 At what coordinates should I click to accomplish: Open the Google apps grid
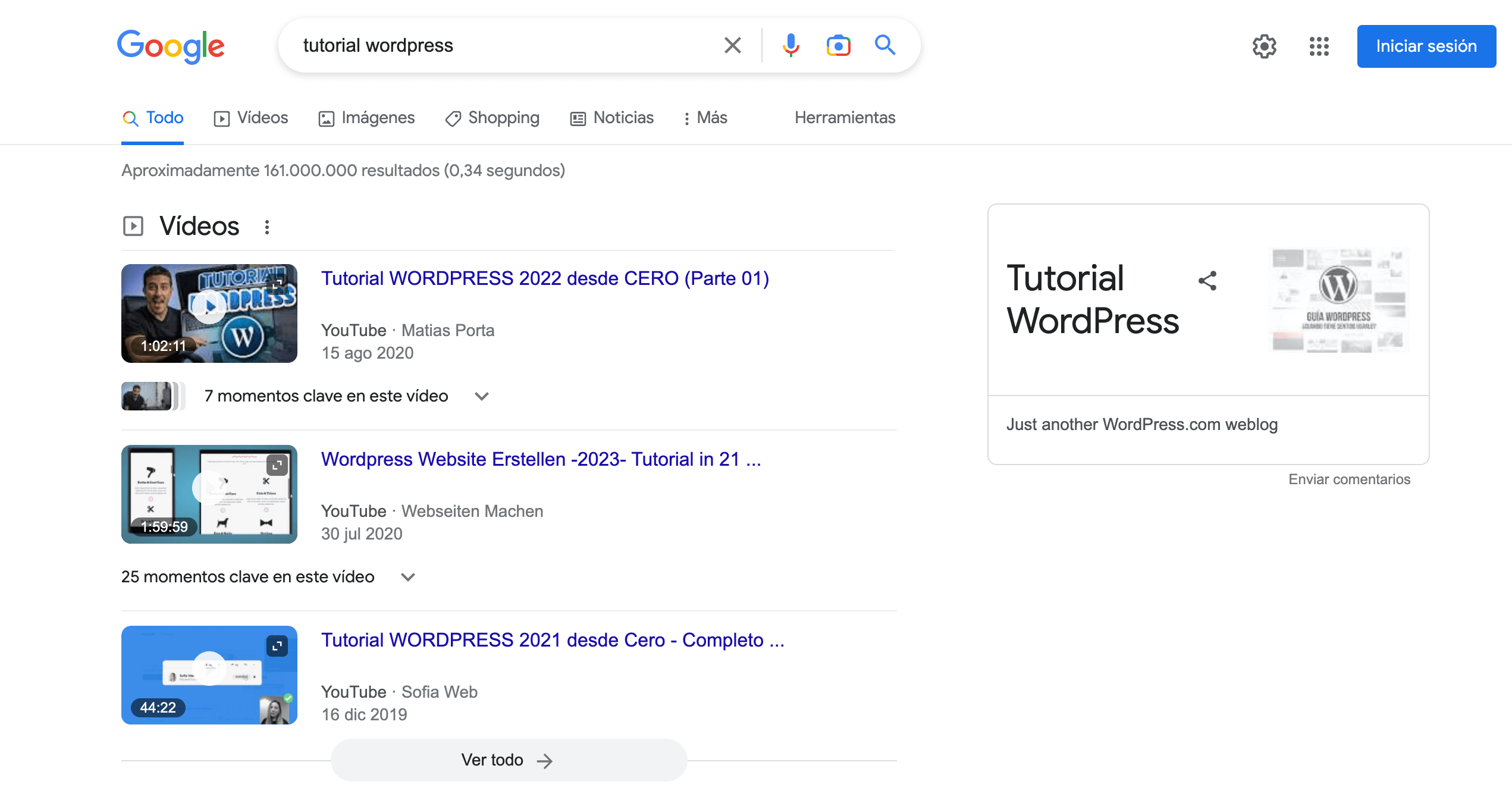(x=1319, y=46)
